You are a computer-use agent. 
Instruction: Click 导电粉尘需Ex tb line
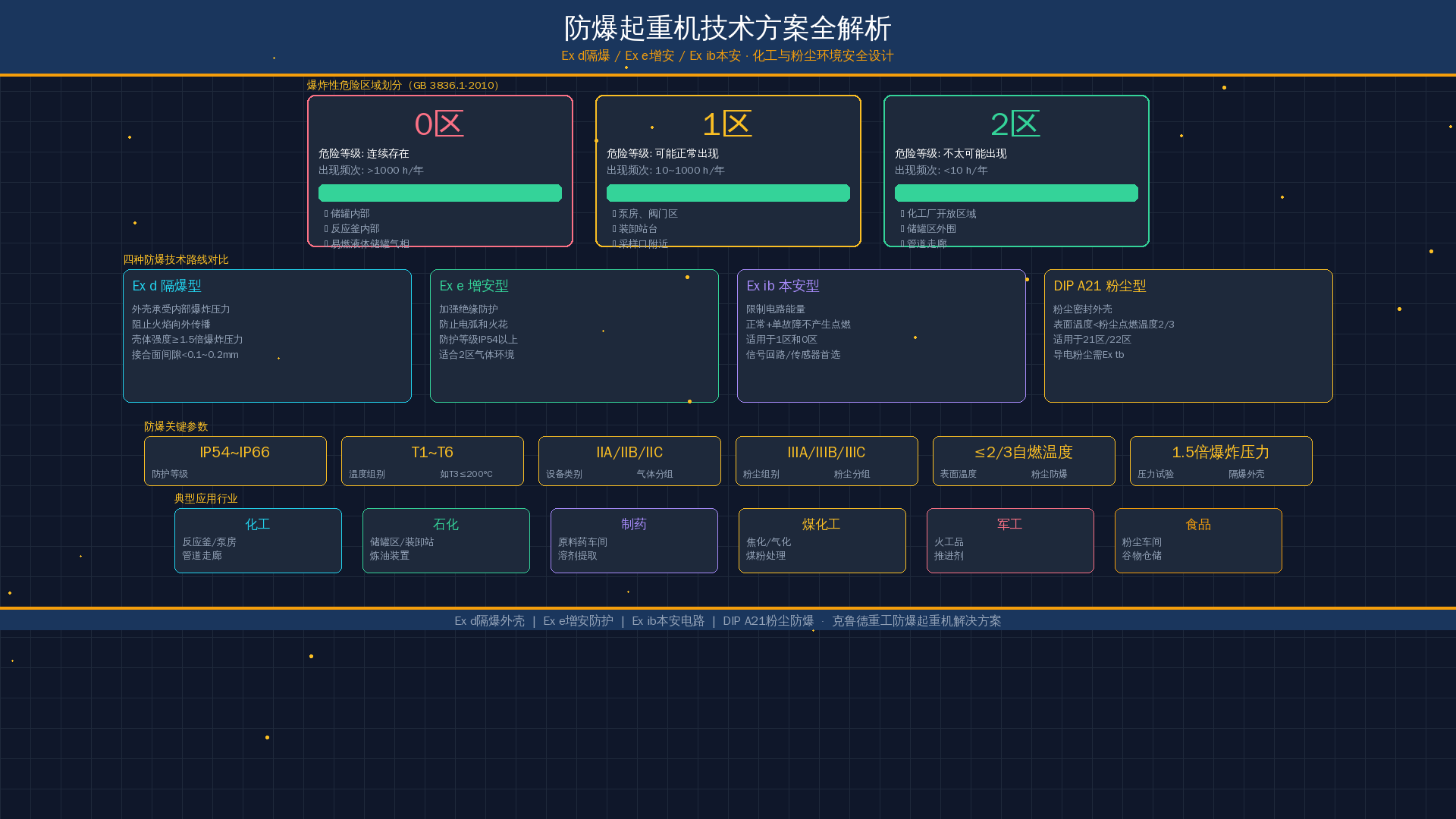pos(1089,355)
